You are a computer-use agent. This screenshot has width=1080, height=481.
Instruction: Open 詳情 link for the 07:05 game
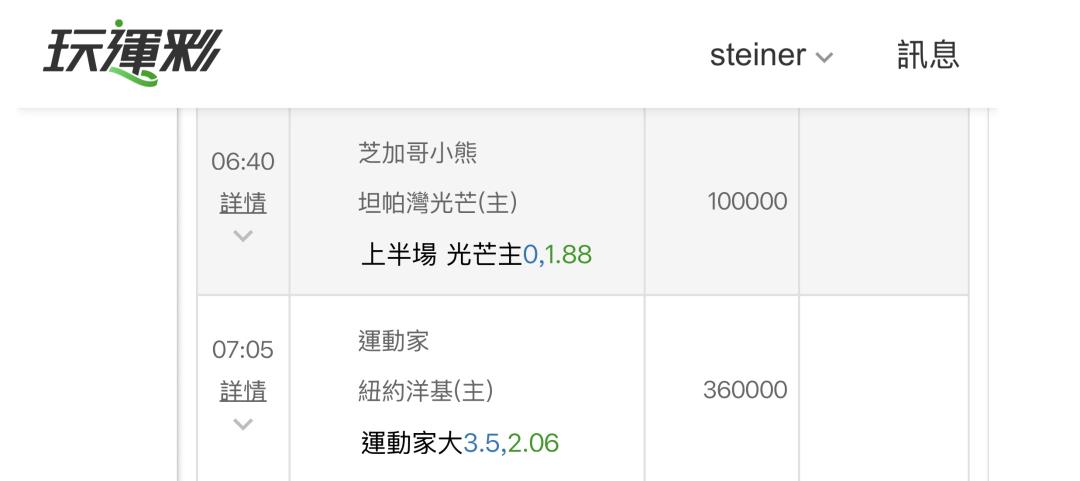(243, 392)
